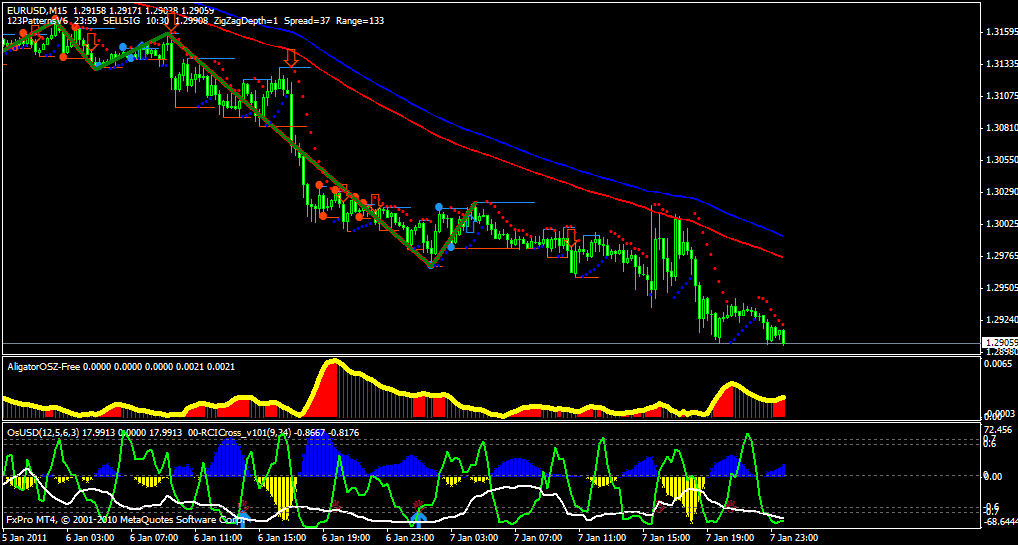Click the 7 Jan 19:00 time label
This screenshot has width=1018, height=545.
click(729, 538)
